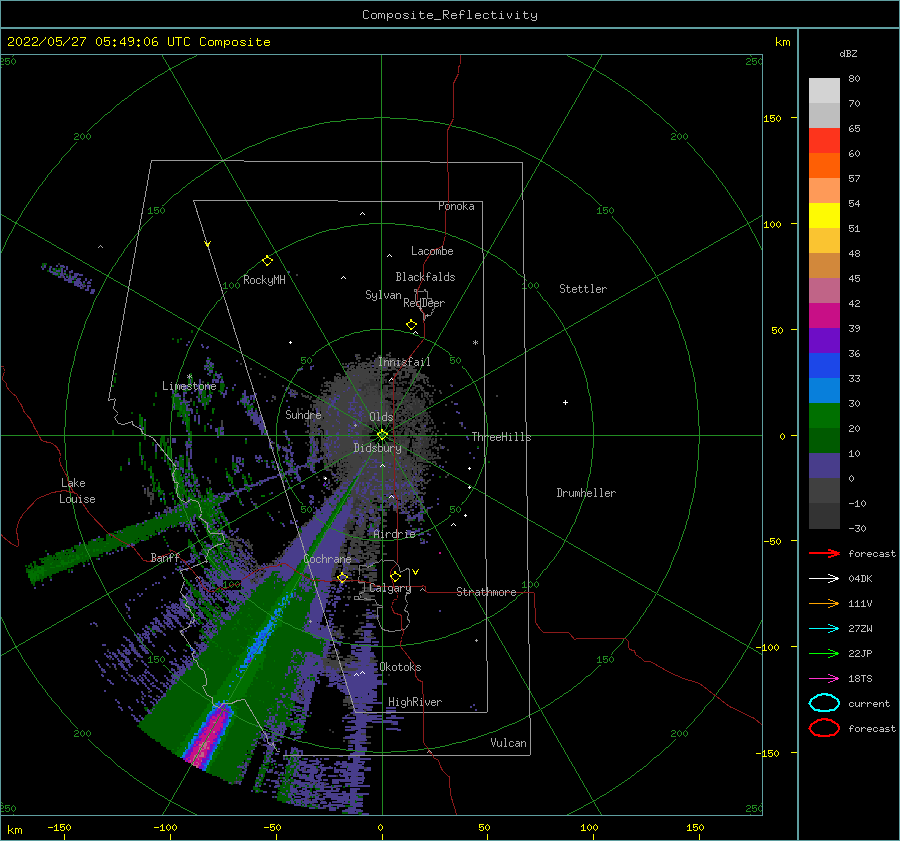Click the Sundre city label
Viewport: 900px width, 841px height.
[303, 414]
